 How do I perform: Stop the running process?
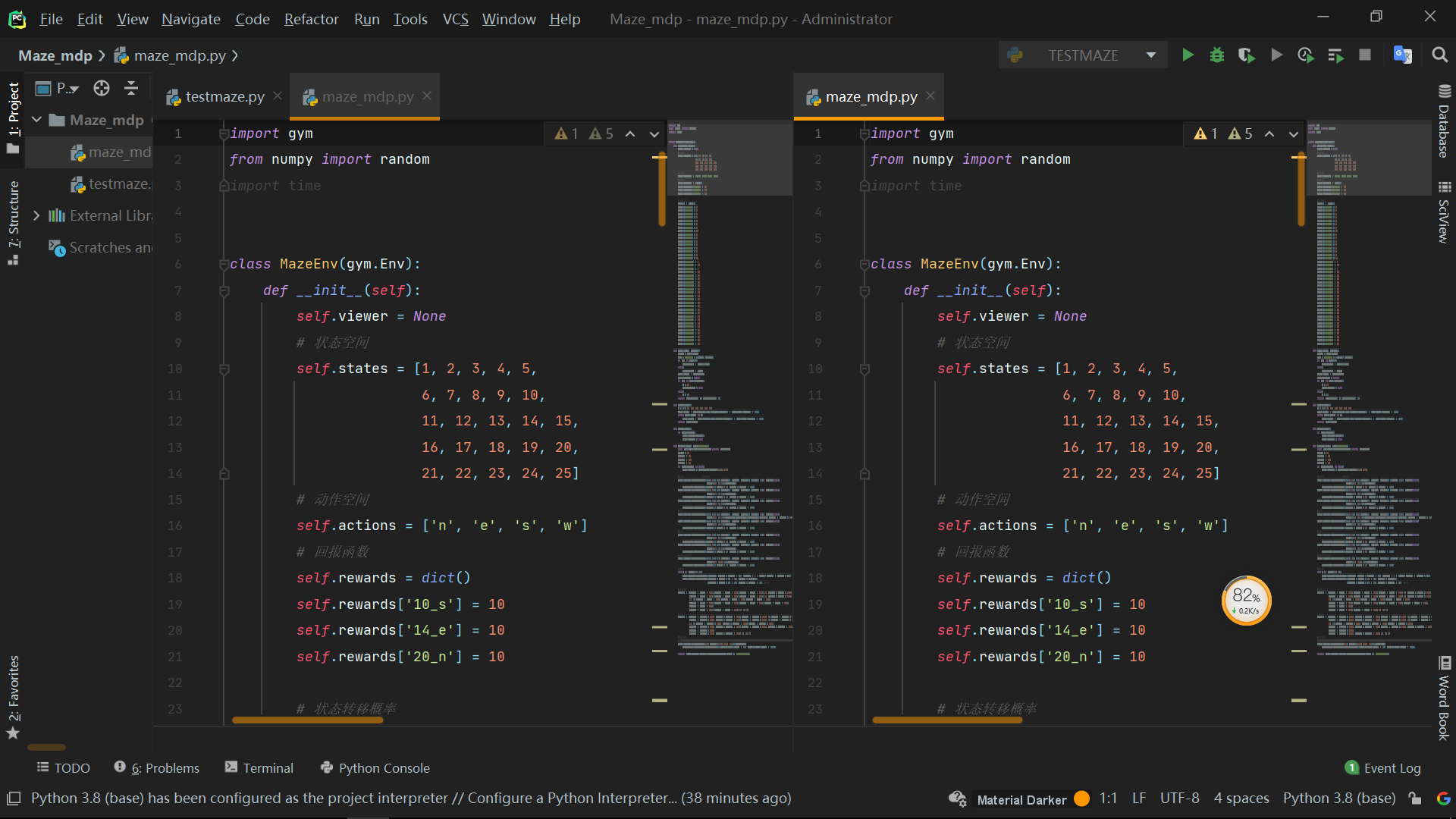1366,55
